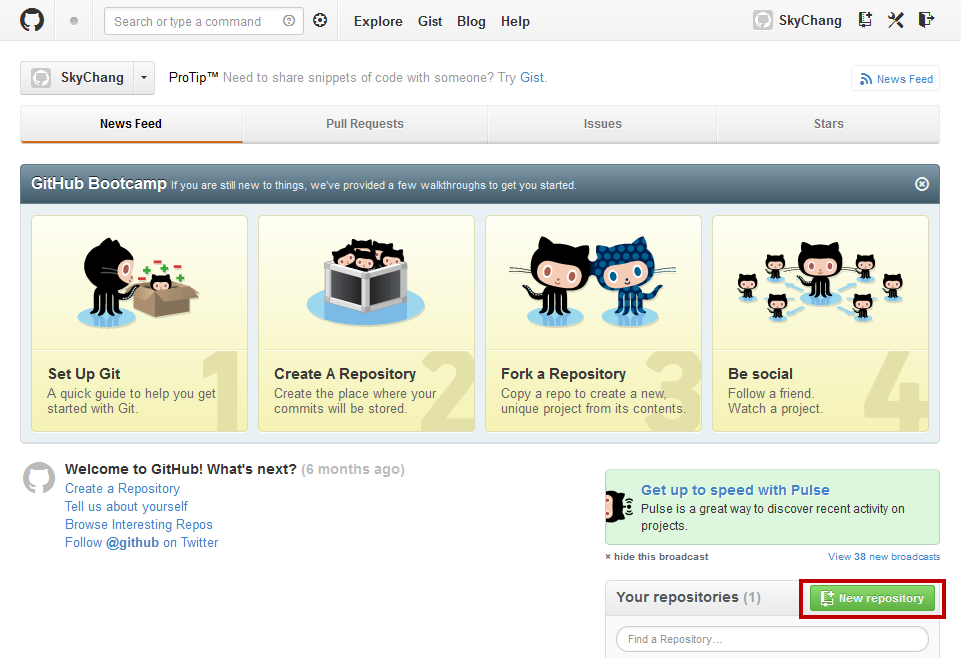Open the Tell us about yourself link
Screen dimensions: 961x658
coord(126,507)
